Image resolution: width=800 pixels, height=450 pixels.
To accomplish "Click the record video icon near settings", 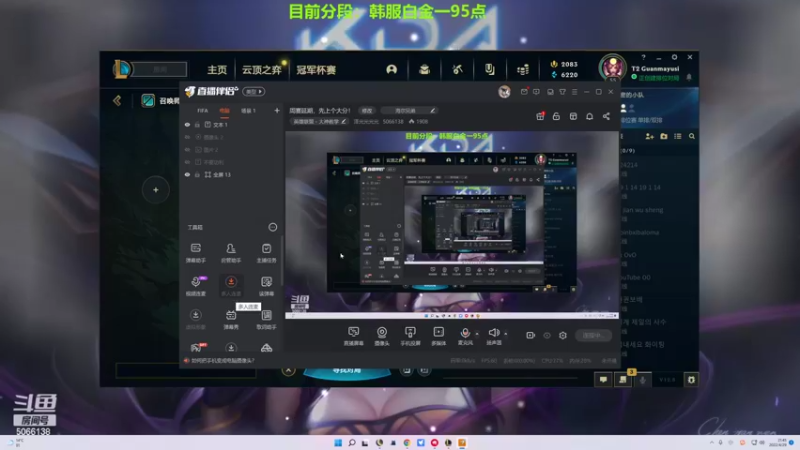I will tap(531, 335).
